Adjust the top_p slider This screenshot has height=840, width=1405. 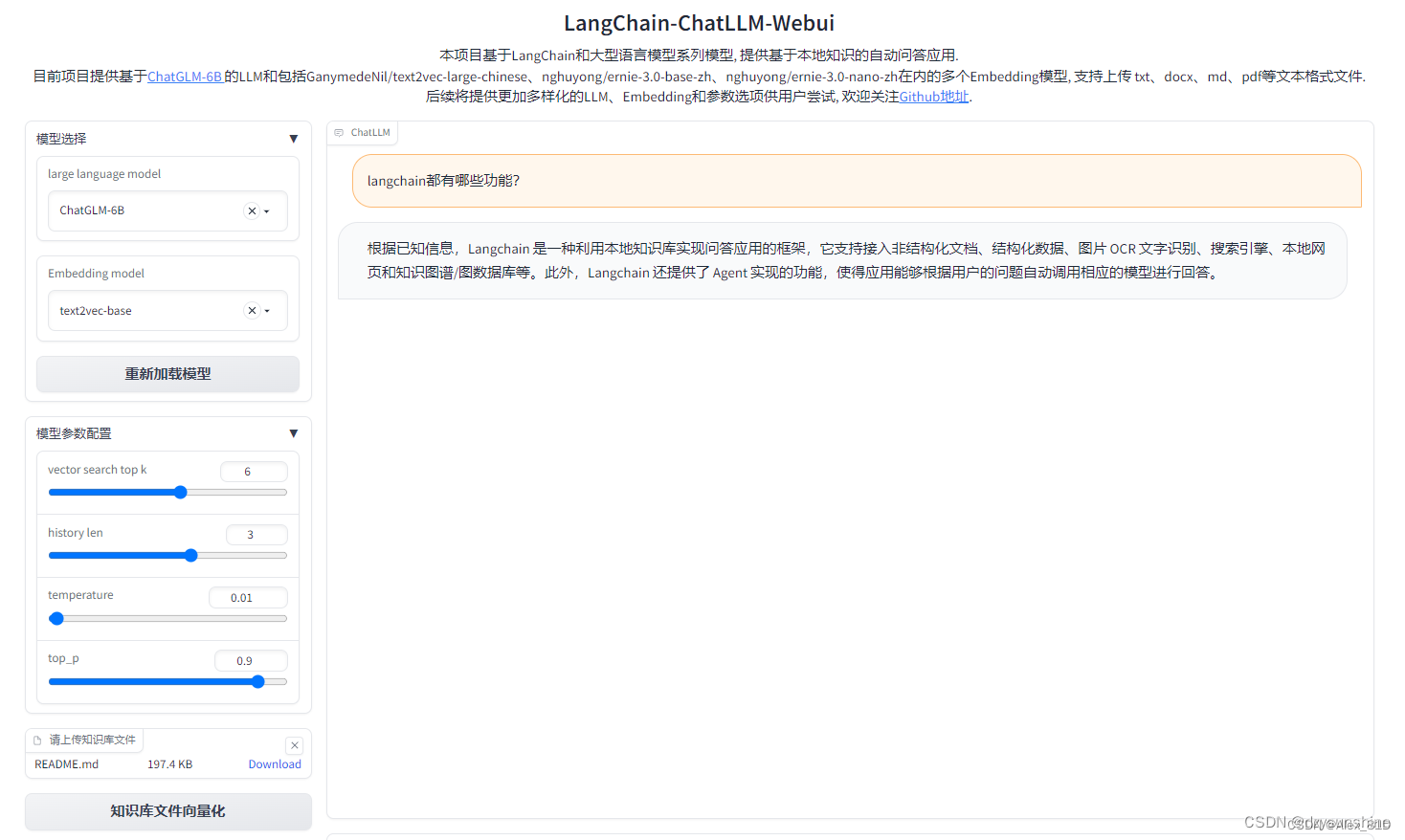167,681
